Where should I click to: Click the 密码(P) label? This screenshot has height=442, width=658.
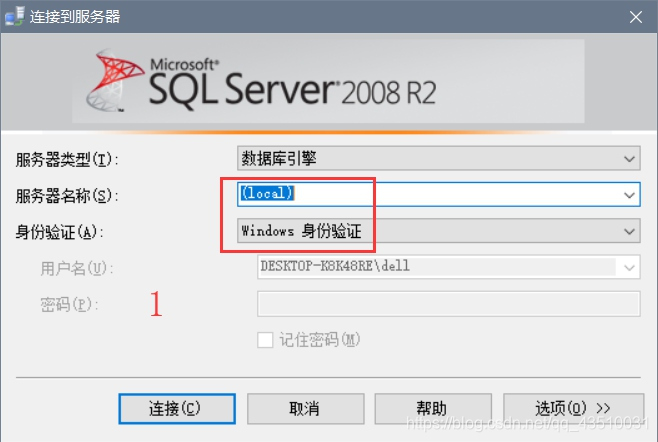point(69,305)
